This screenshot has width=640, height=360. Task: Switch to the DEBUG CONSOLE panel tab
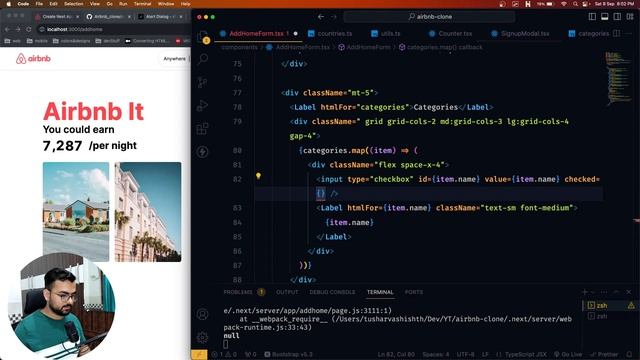pos(332,292)
